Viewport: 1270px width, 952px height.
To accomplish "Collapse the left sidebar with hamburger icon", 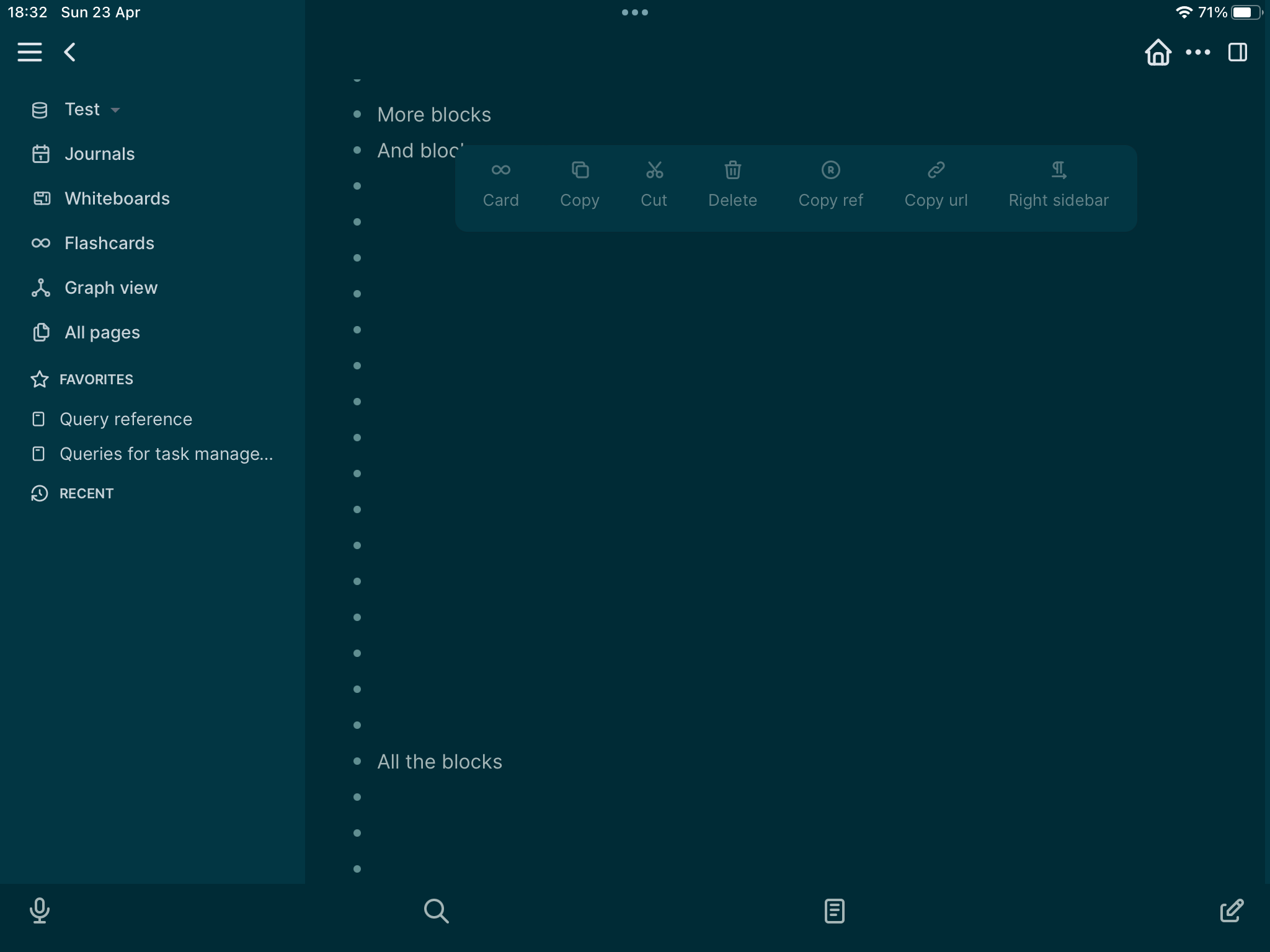I will coord(30,52).
